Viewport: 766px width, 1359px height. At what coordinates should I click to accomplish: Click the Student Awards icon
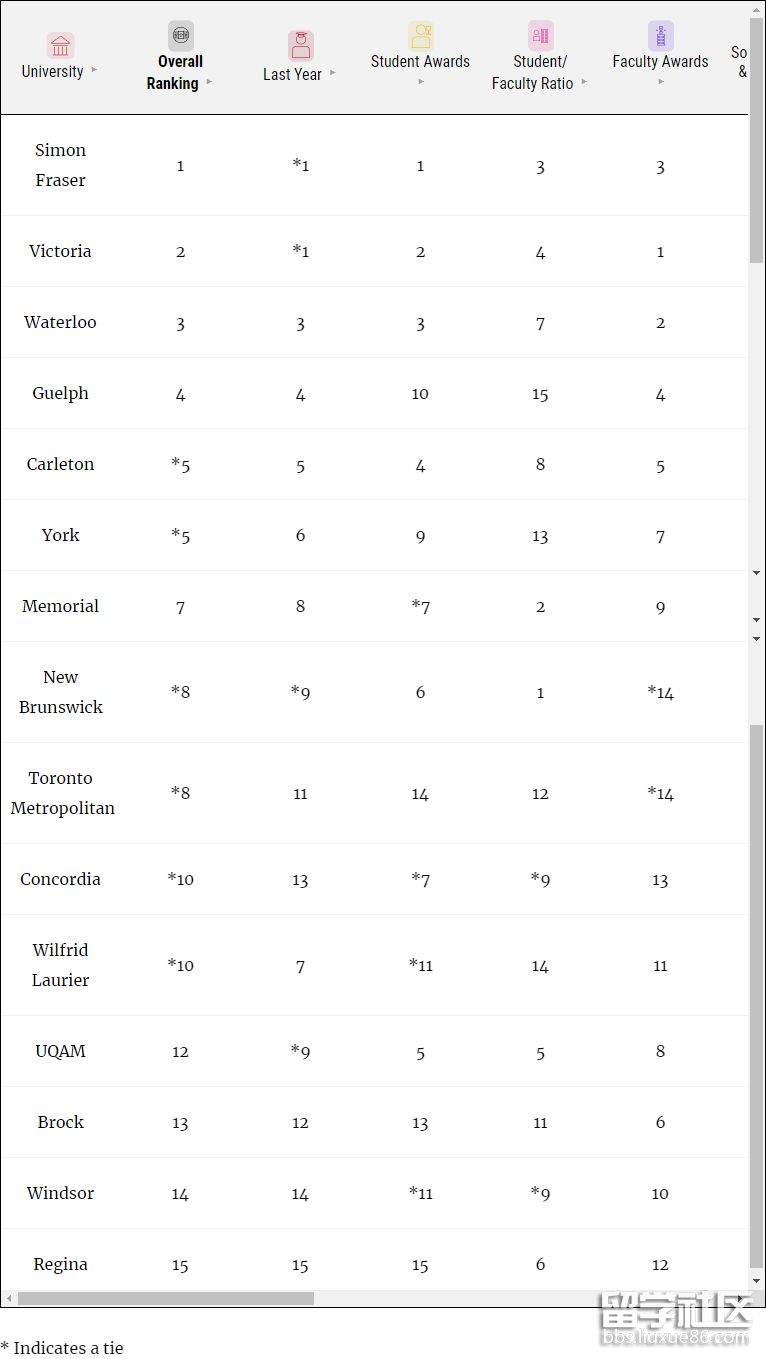coord(421,35)
